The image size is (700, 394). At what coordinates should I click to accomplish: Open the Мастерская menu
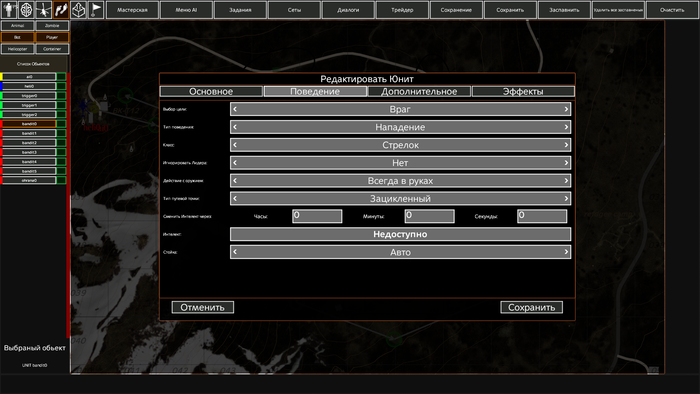132,10
